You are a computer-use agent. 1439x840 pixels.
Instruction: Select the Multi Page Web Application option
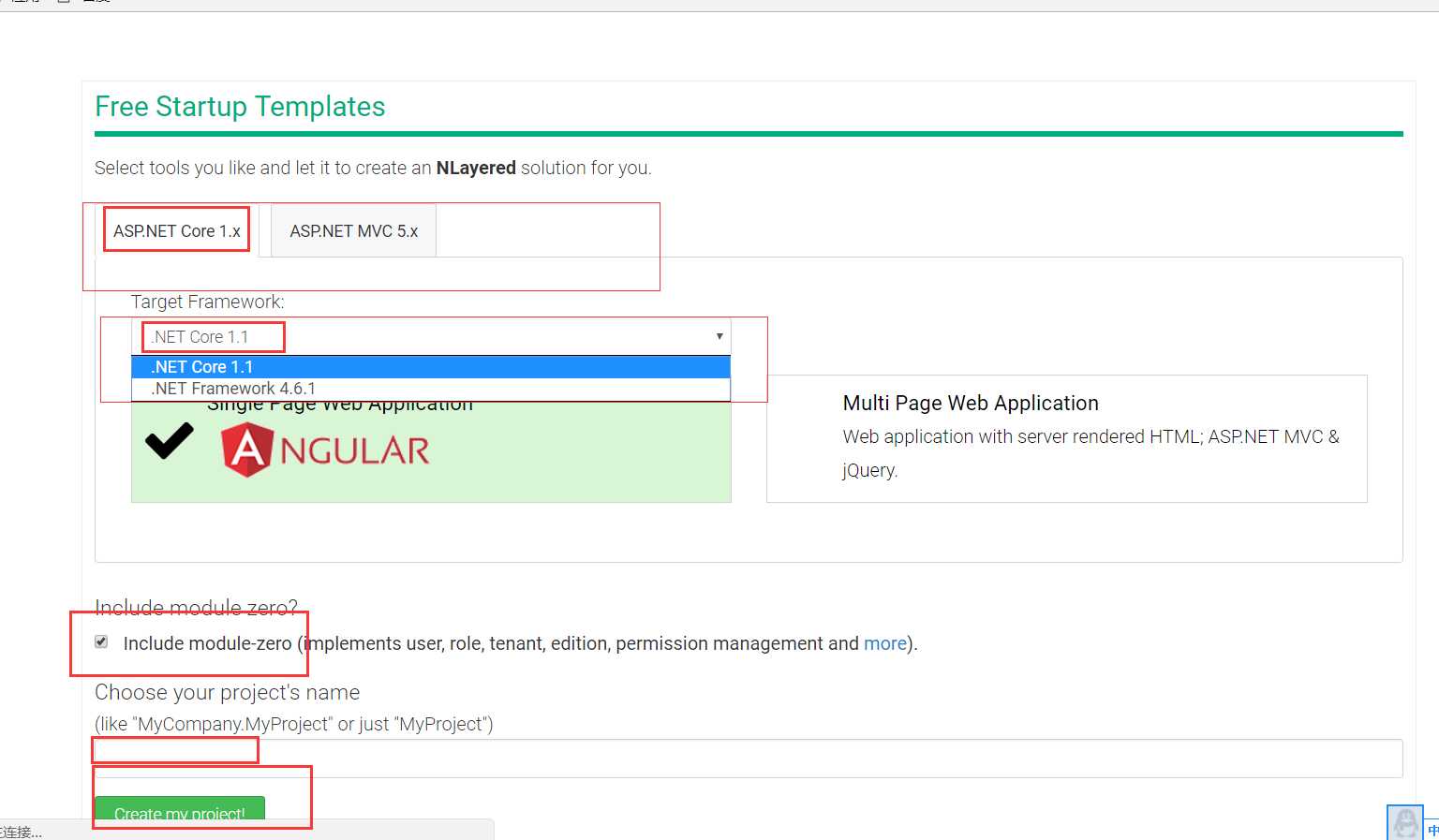(x=1066, y=438)
